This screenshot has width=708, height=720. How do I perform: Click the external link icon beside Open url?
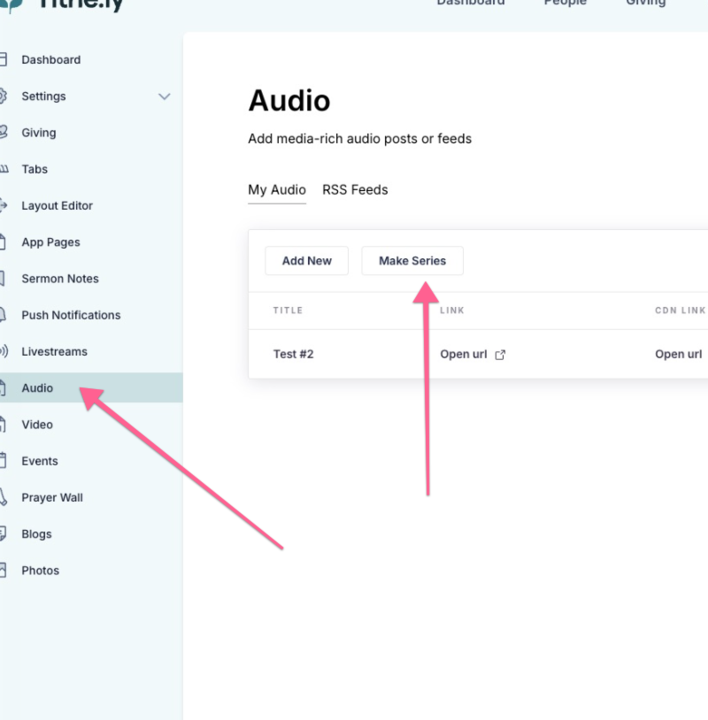[x=500, y=355]
